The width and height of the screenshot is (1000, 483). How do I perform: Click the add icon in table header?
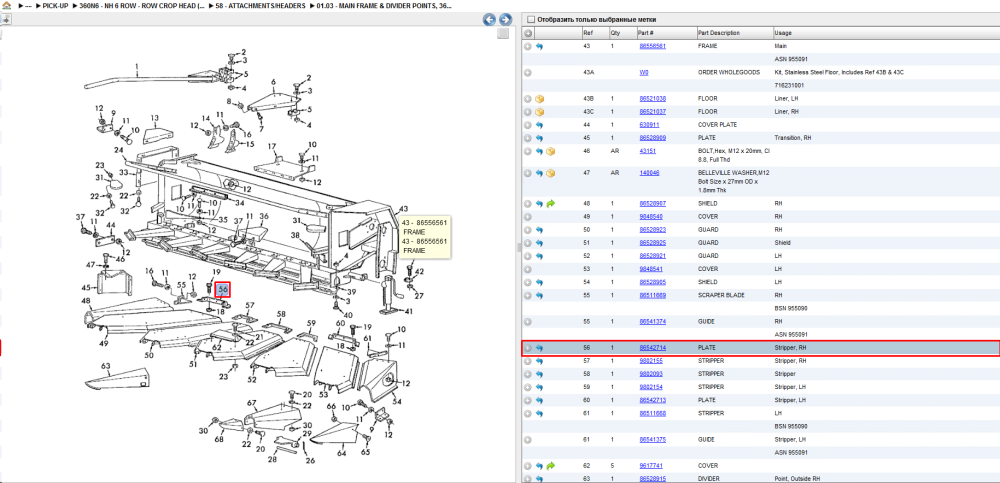[x=528, y=33]
